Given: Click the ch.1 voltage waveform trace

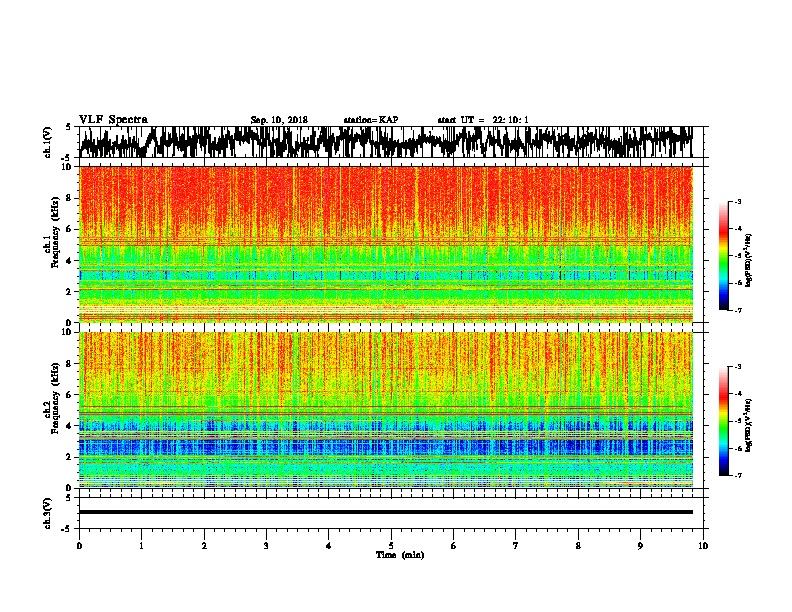Looking at the screenshot, I should tap(385, 142).
